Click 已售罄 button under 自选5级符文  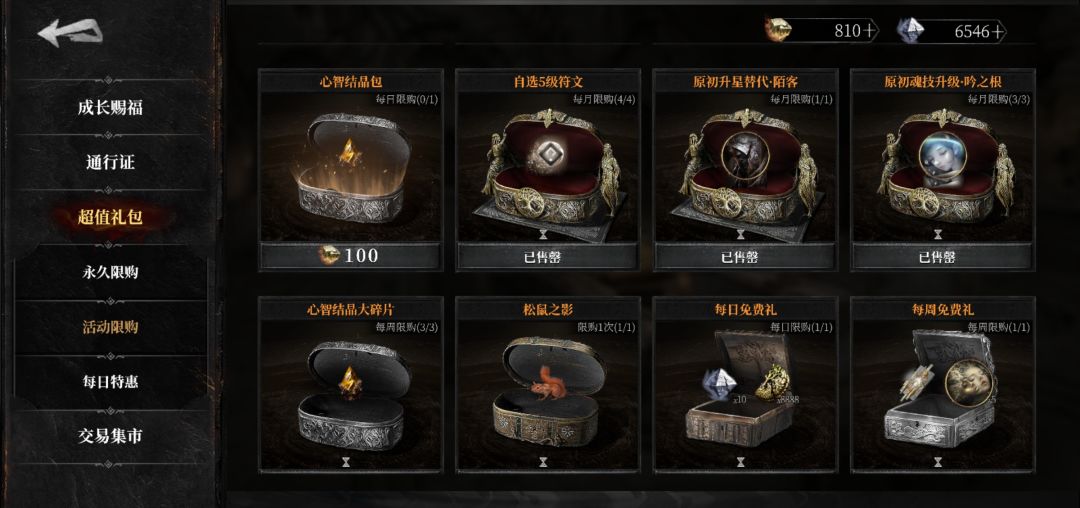click(x=548, y=256)
